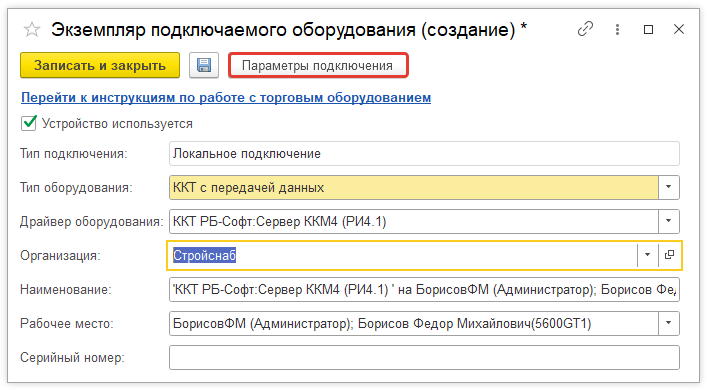Screen dimensions: 707x390
Task: Focus the Драйвер оборудования field
Action: pos(413,221)
